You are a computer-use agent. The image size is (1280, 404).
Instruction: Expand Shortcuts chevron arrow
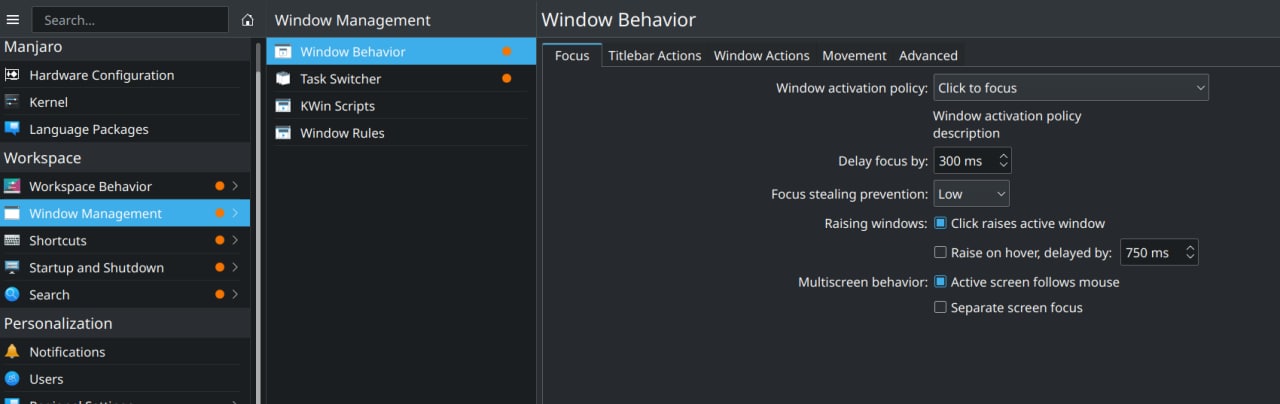[x=235, y=240]
